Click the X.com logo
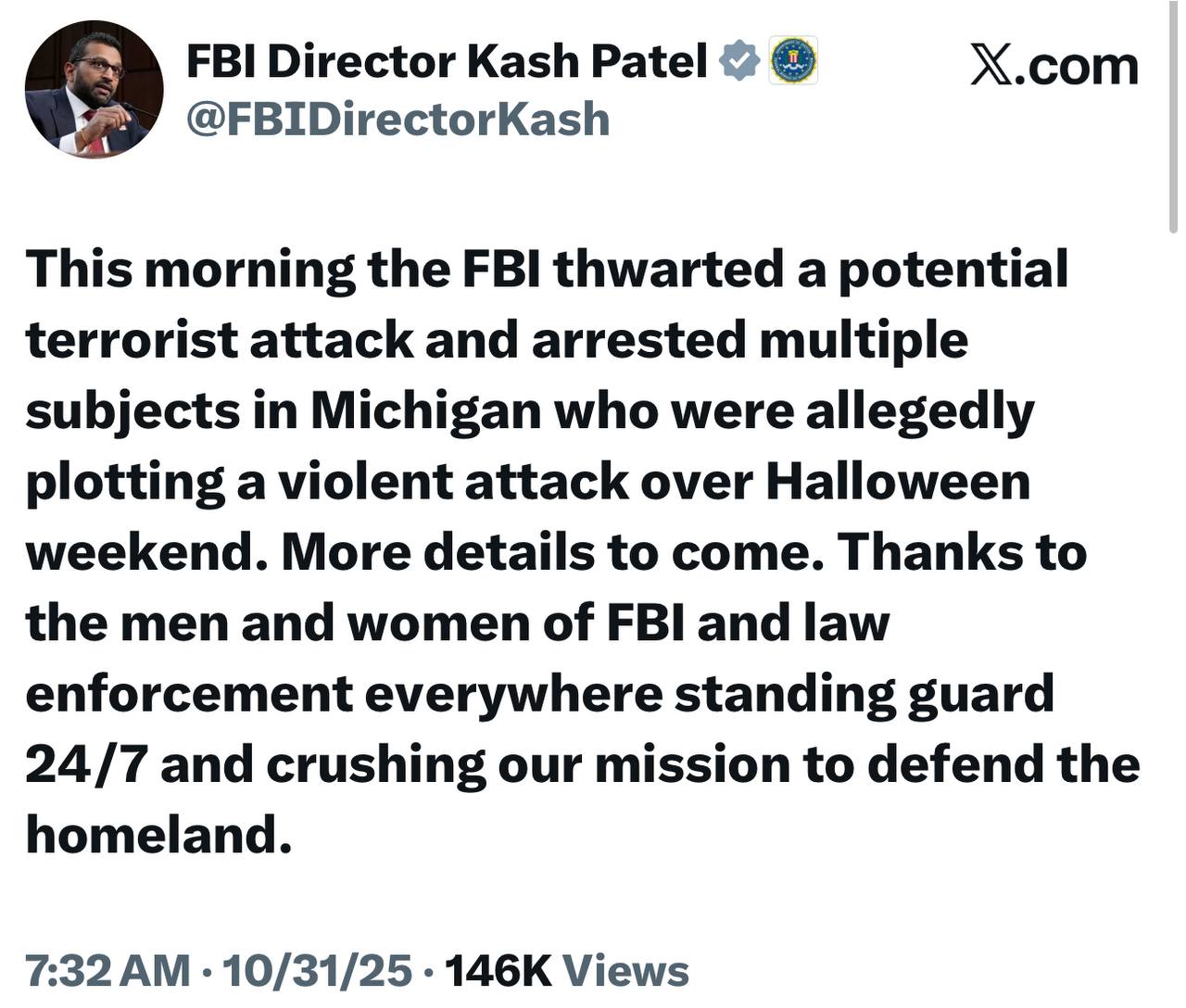This screenshot has height=1008, width=1186. tap(1054, 66)
